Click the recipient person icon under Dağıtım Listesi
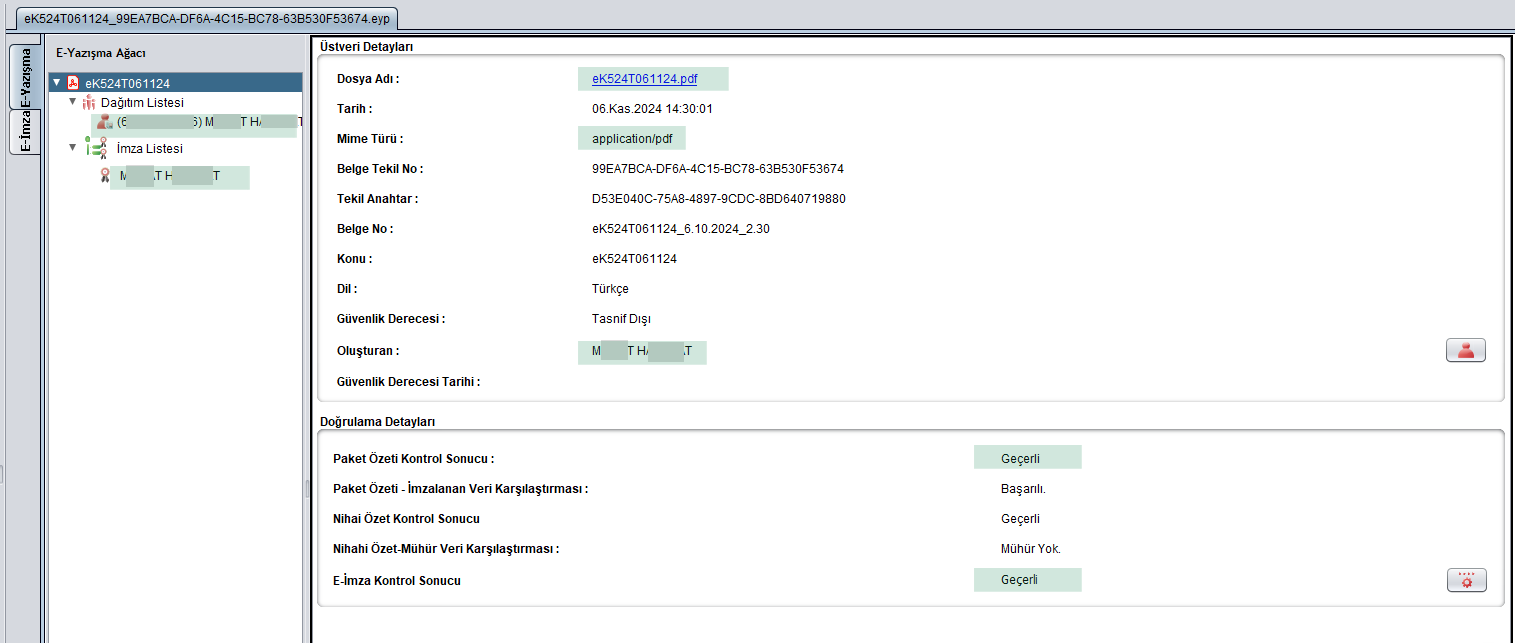1515x643 pixels. pyautogui.click(x=105, y=122)
